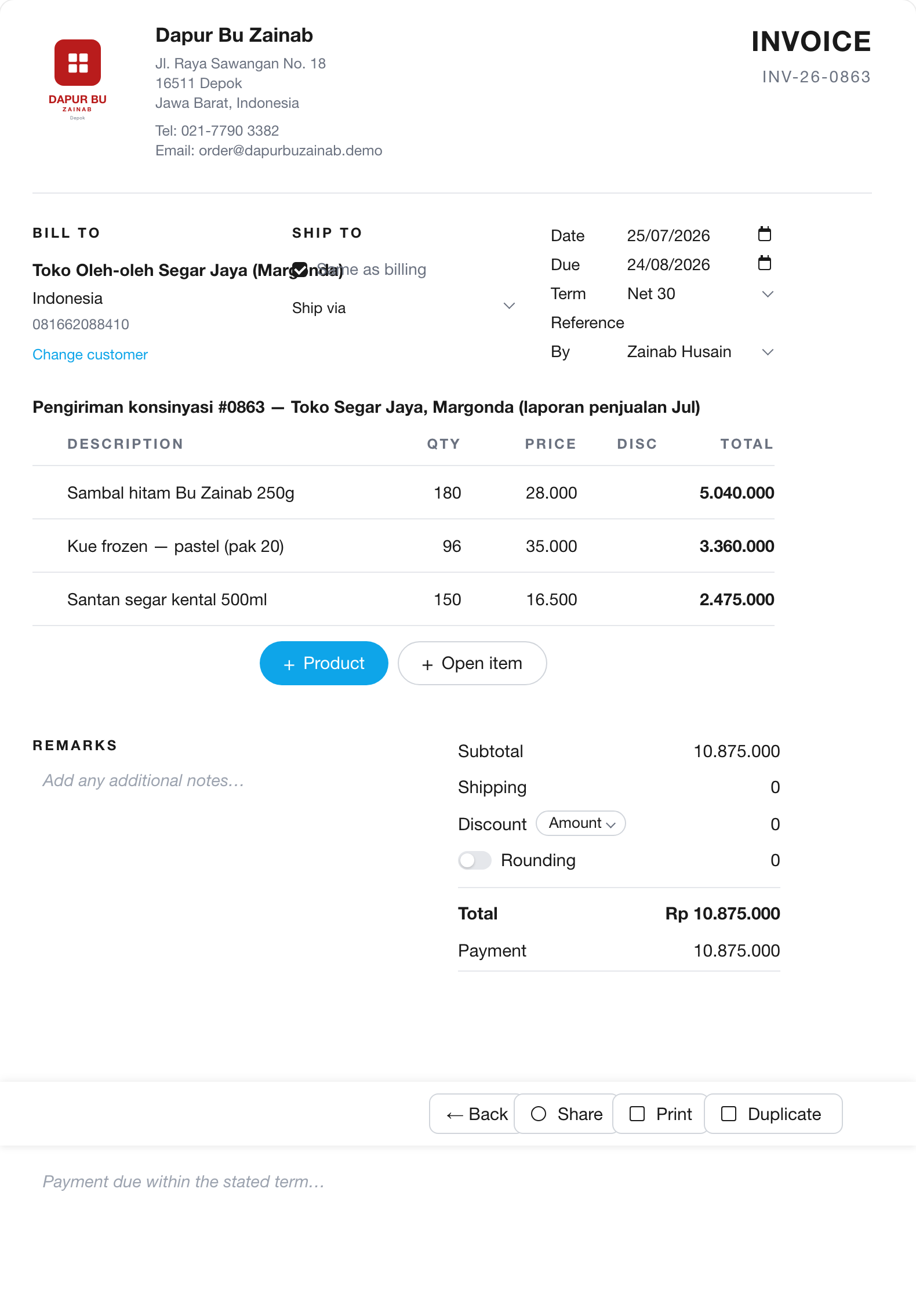Select the due date 24/08/2026
This screenshot has width=916, height=1316.
click(668, 264)
